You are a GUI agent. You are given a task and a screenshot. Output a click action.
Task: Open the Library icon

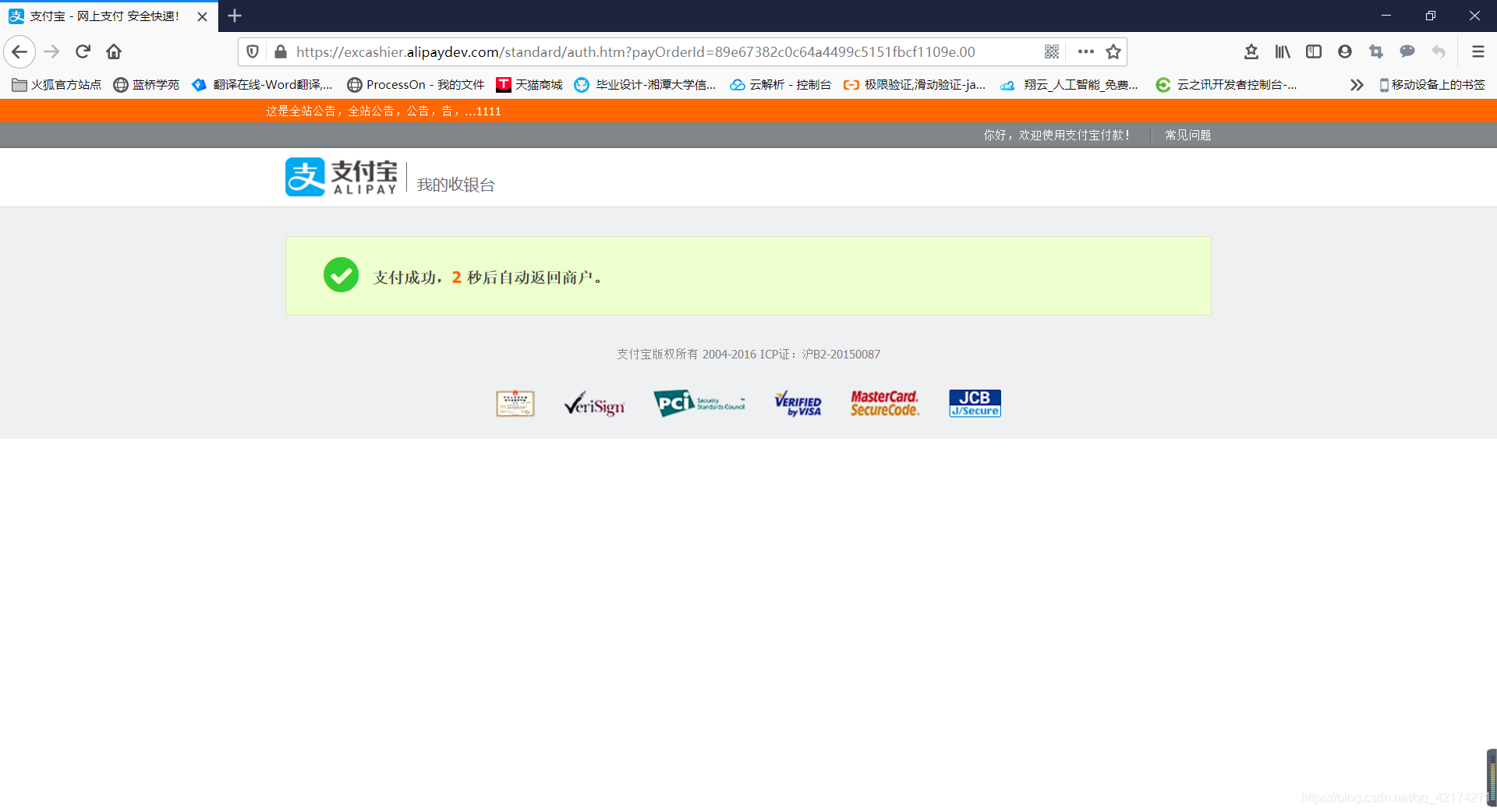click(x=1283, y=51)
